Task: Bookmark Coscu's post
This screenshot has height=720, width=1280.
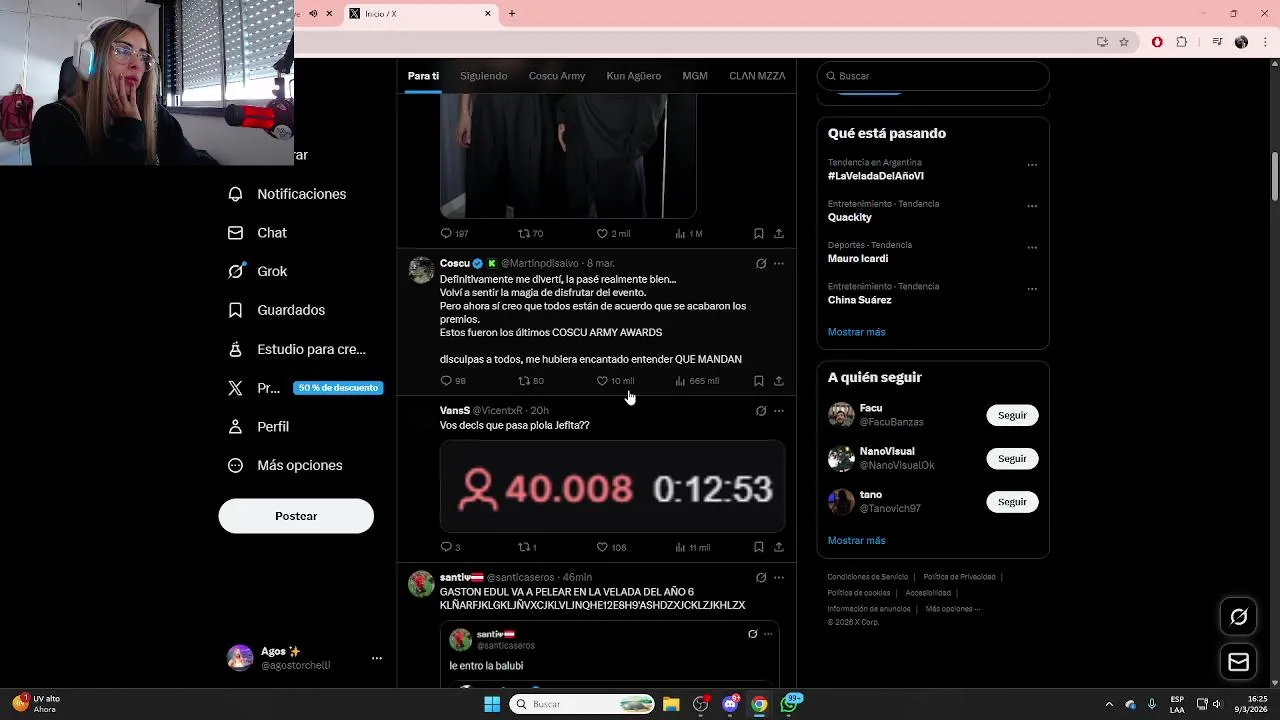Action: 759,381
